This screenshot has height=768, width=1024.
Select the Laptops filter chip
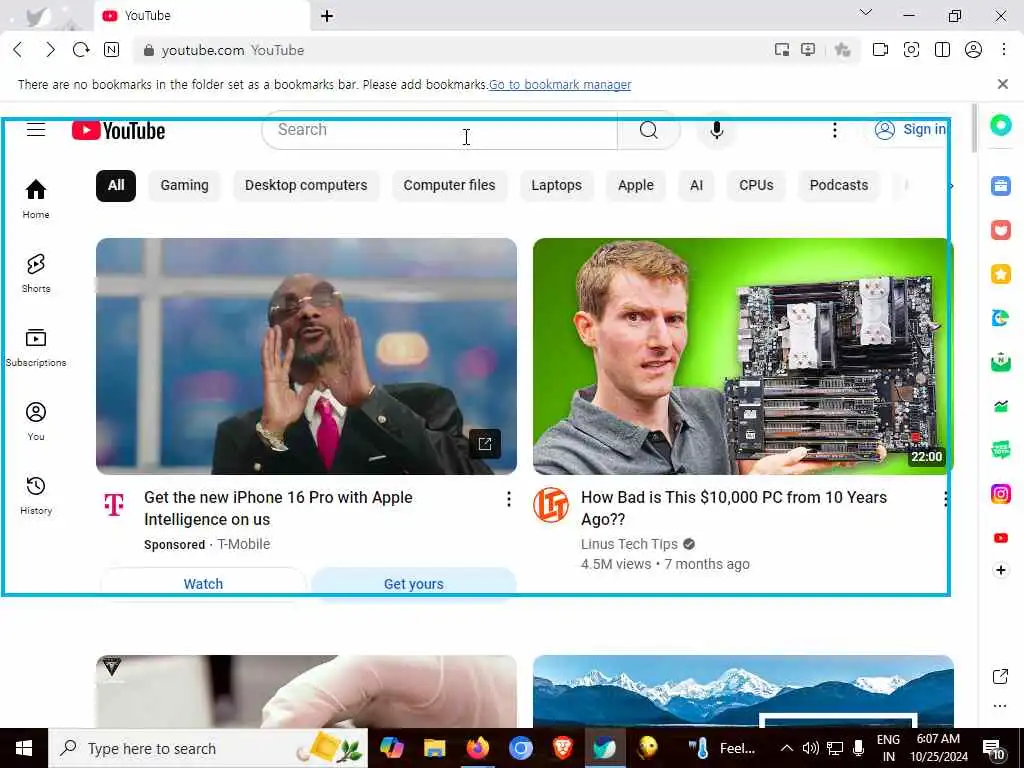(556, 185)
